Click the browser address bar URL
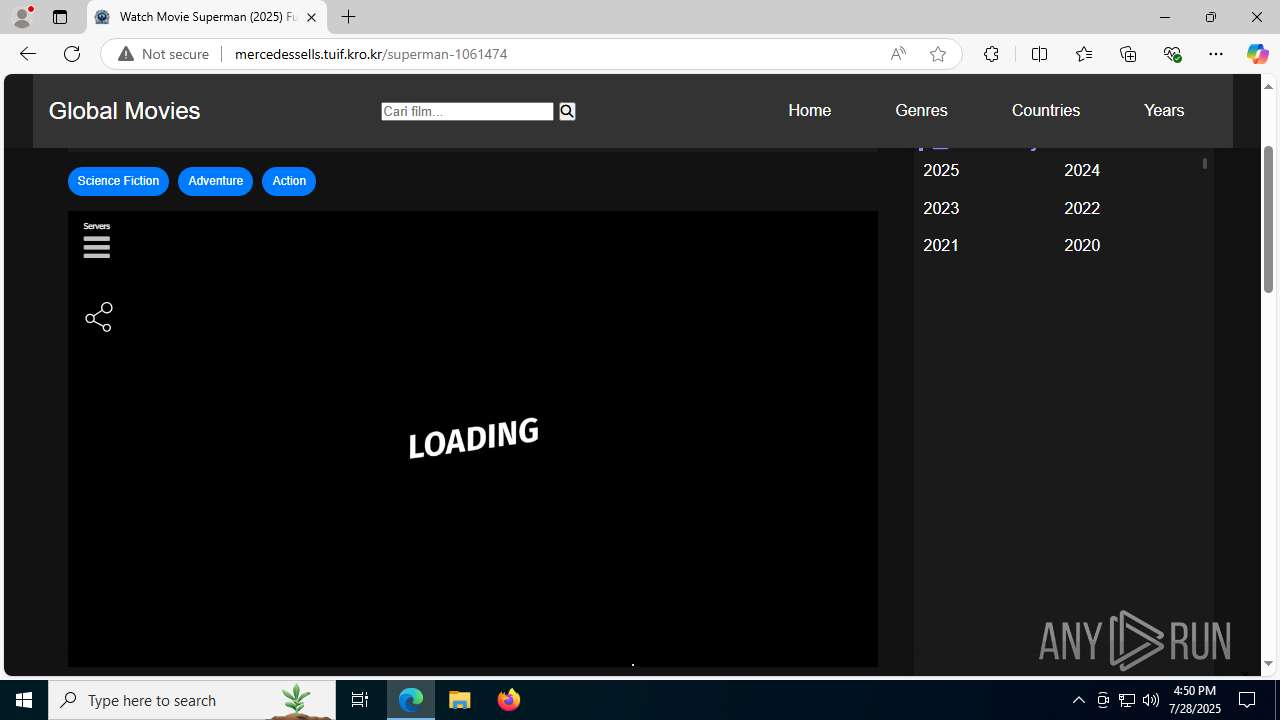The height and width of the screenshot is (720, 1280). coord(371,54)
